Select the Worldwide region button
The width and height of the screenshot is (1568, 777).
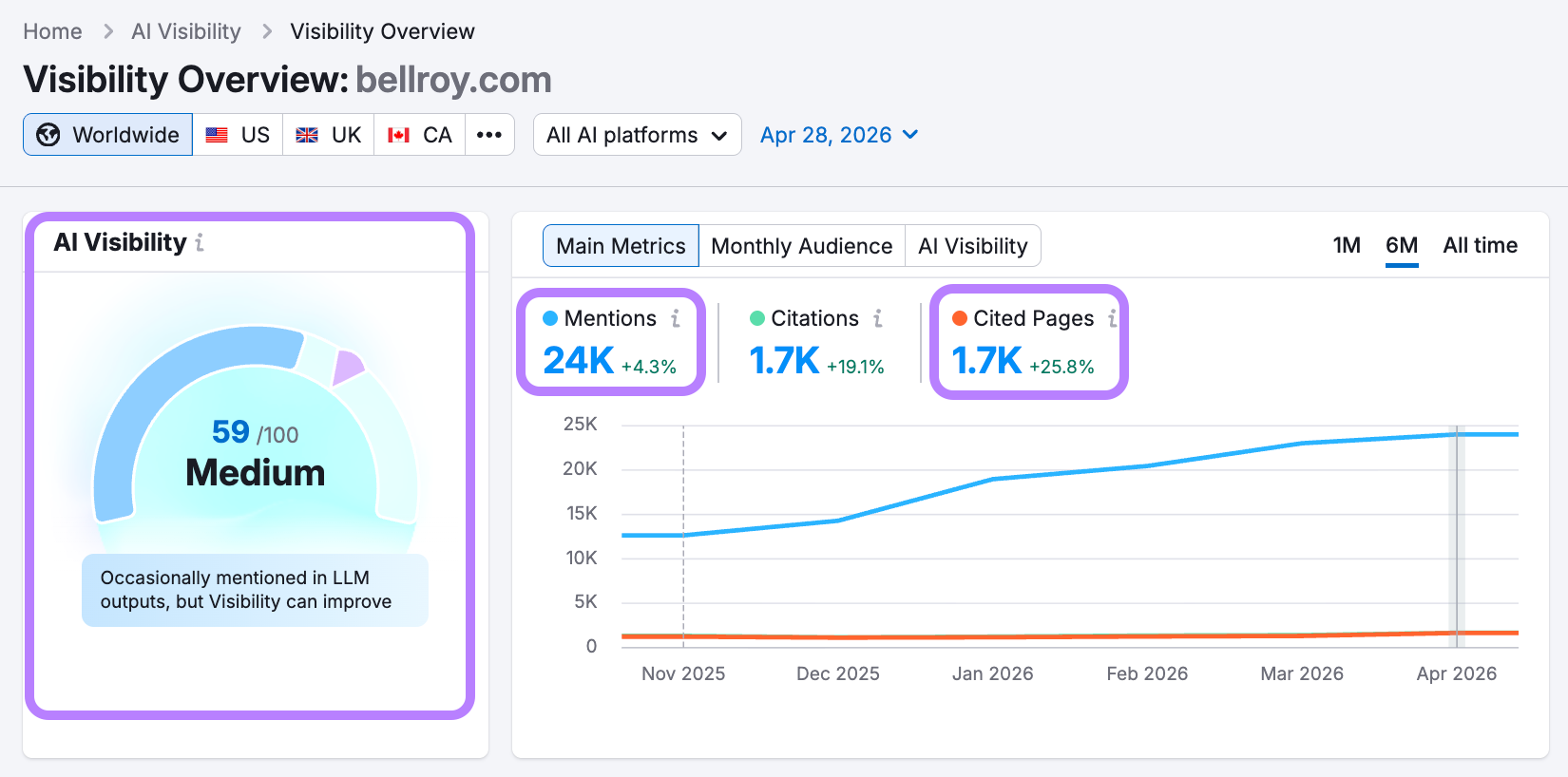tap(108, 135)
